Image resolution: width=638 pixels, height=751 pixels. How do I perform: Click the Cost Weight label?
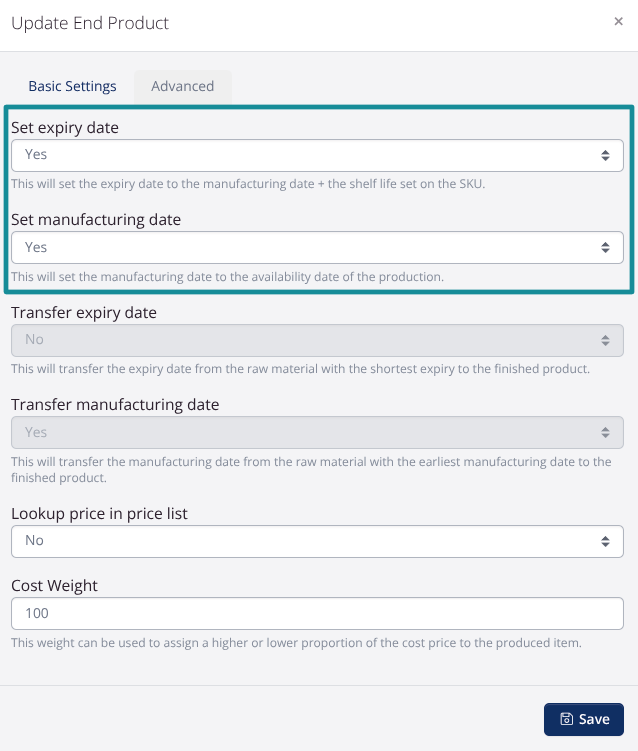[x=54, y=585]
